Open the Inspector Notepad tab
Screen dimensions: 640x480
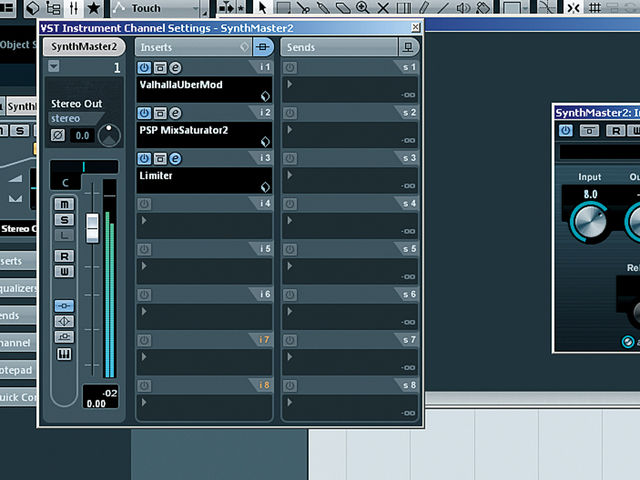pyautogui.click(x=18, y=370)
